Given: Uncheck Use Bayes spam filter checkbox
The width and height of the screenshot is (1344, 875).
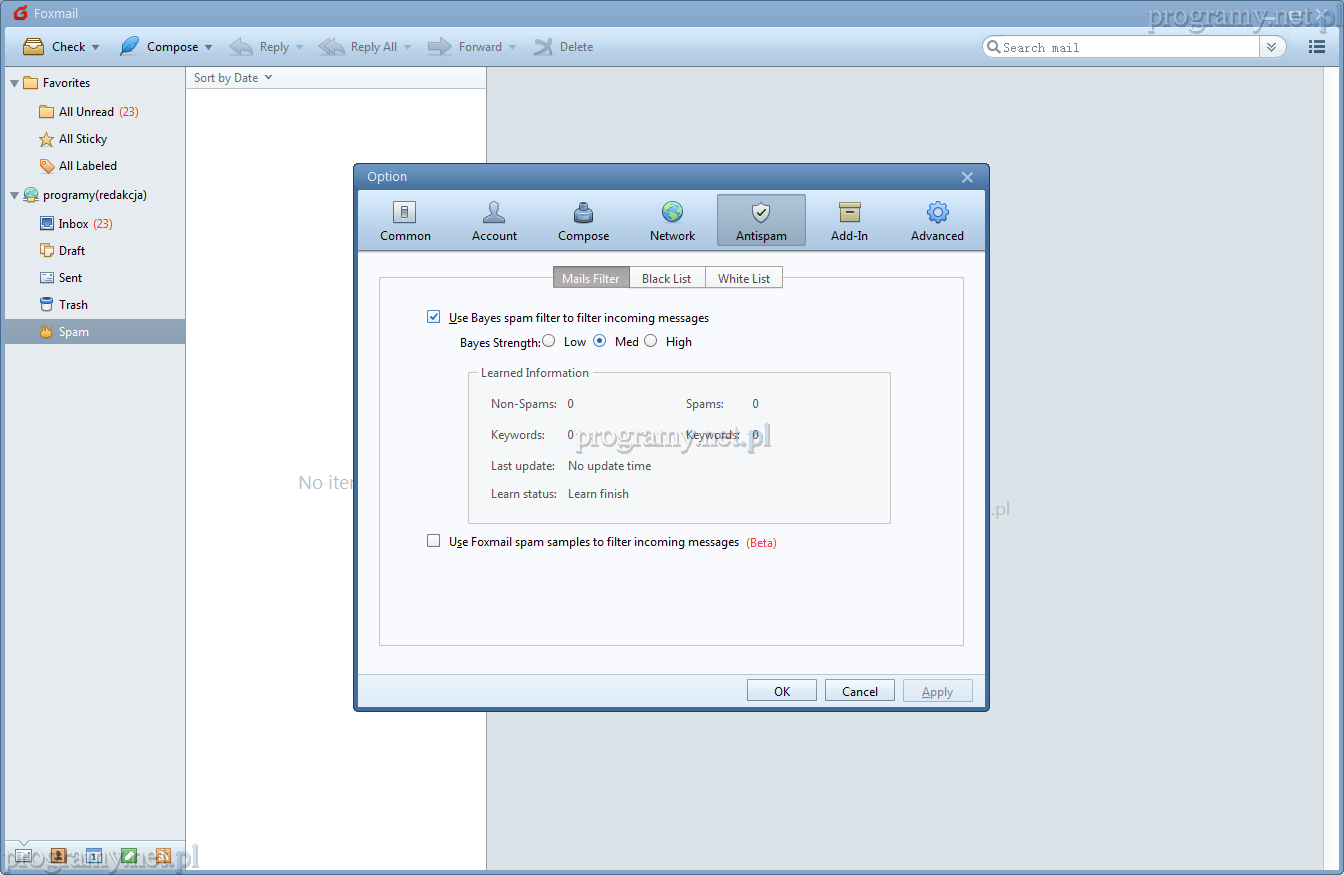Looking at the screenshot, I should pos(434,317).
